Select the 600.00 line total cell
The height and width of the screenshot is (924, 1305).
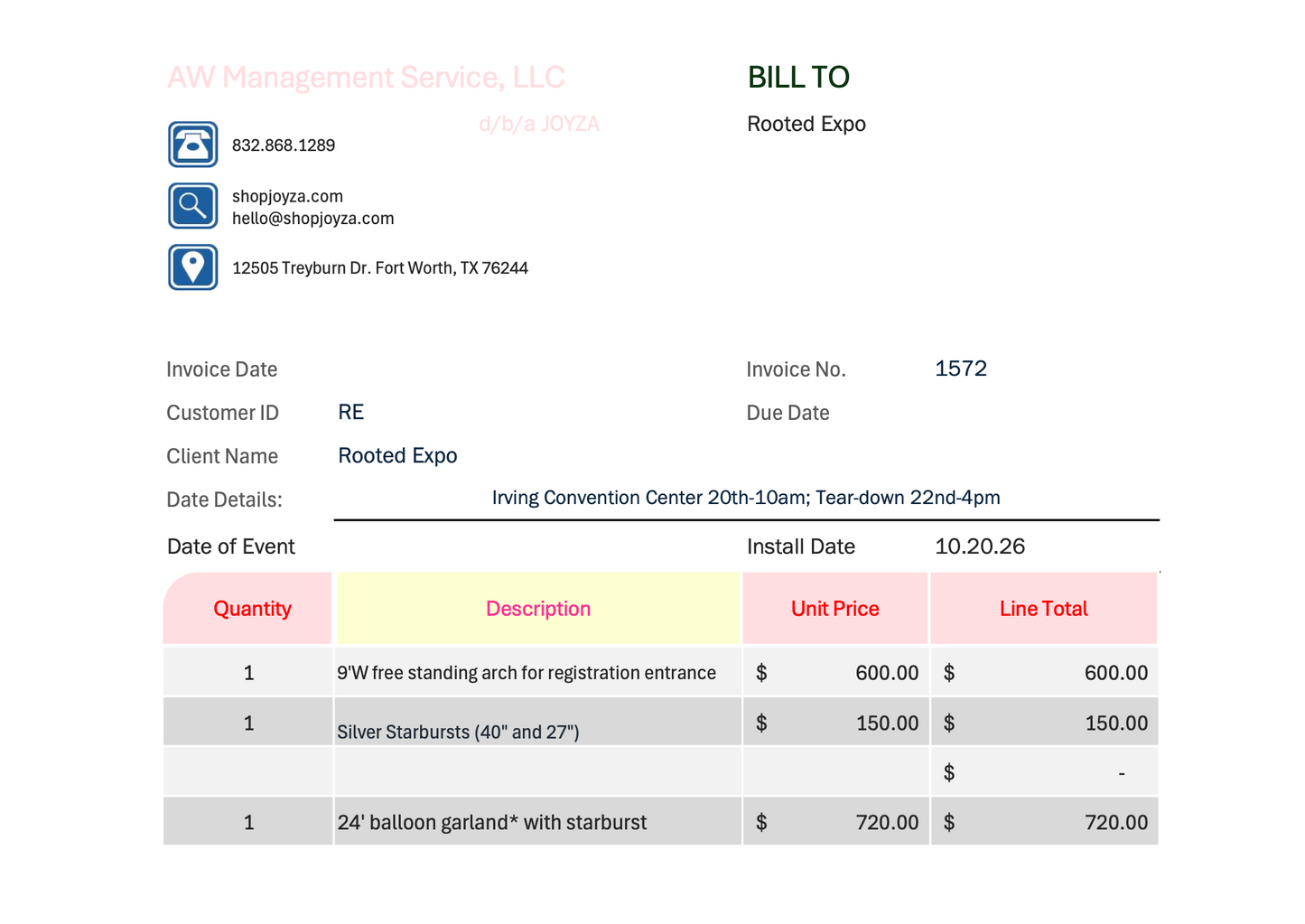tap(1044, 672)
